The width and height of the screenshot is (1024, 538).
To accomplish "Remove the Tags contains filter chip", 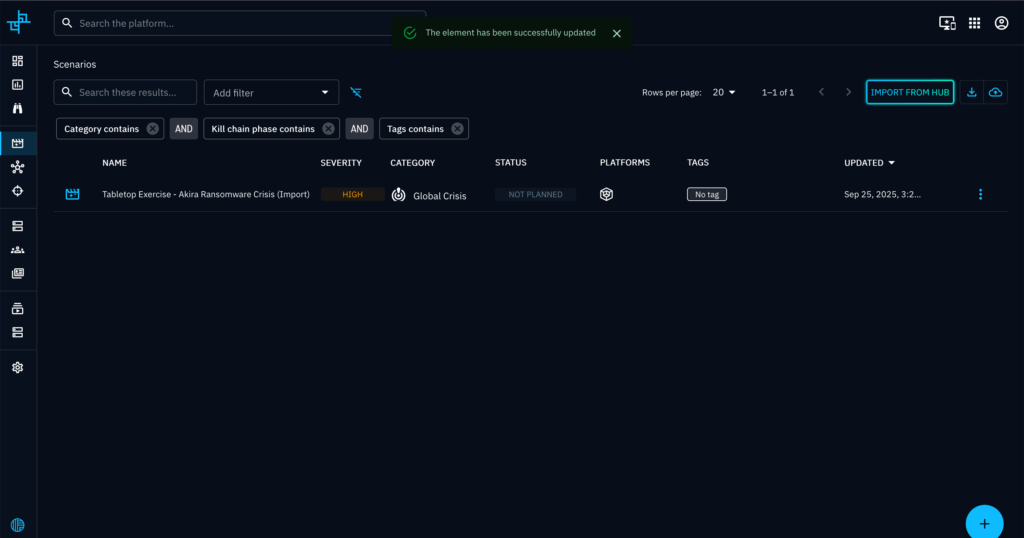I will [x=457, y=129].
